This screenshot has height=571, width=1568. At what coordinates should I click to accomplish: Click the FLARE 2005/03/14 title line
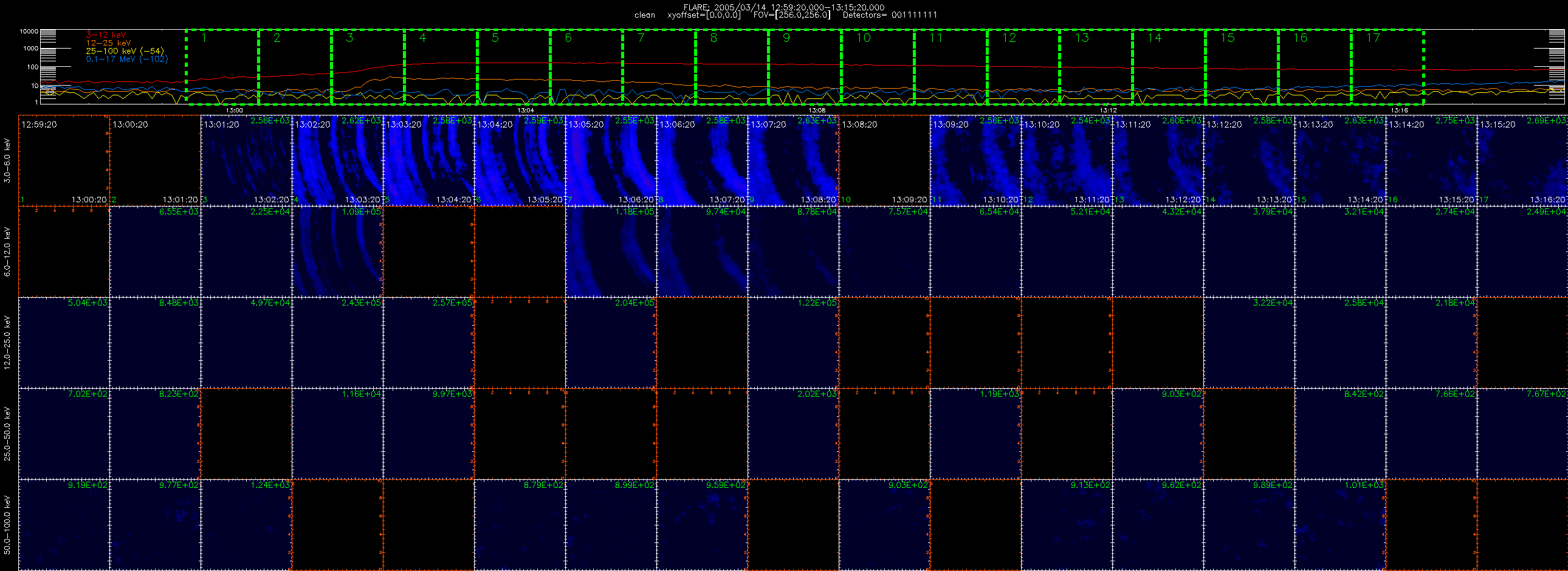(784, 7)
